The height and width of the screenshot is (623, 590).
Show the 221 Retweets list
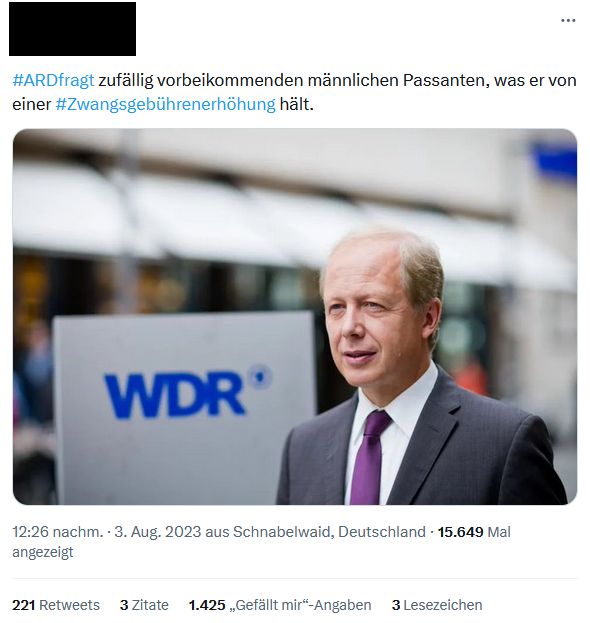point(56,605)
